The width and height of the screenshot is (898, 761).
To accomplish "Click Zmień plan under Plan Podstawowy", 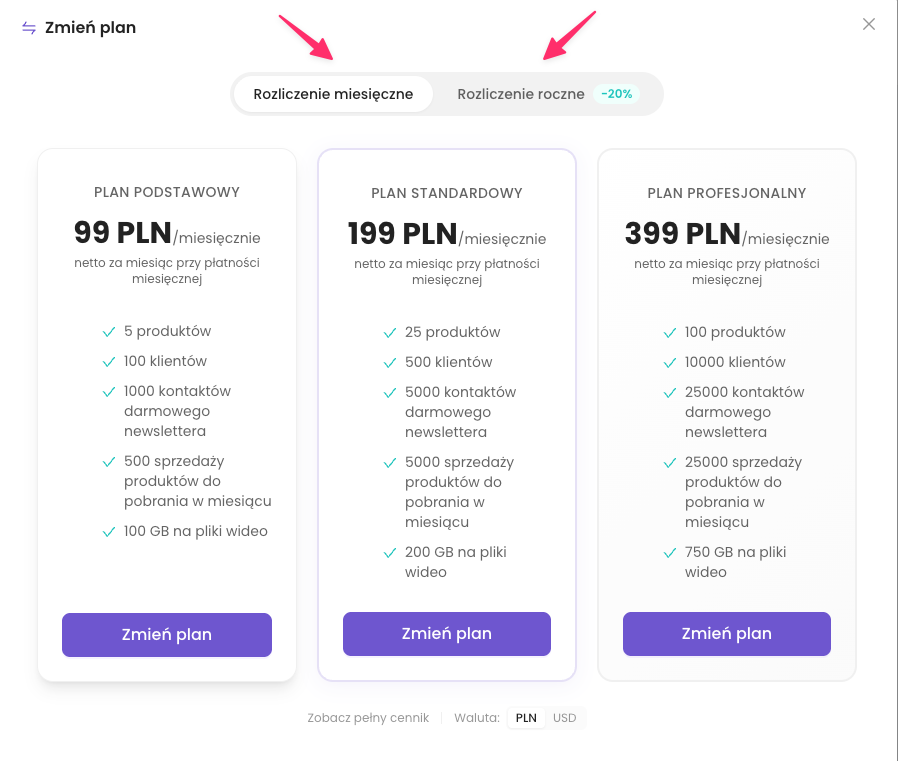I will point(167,635).
